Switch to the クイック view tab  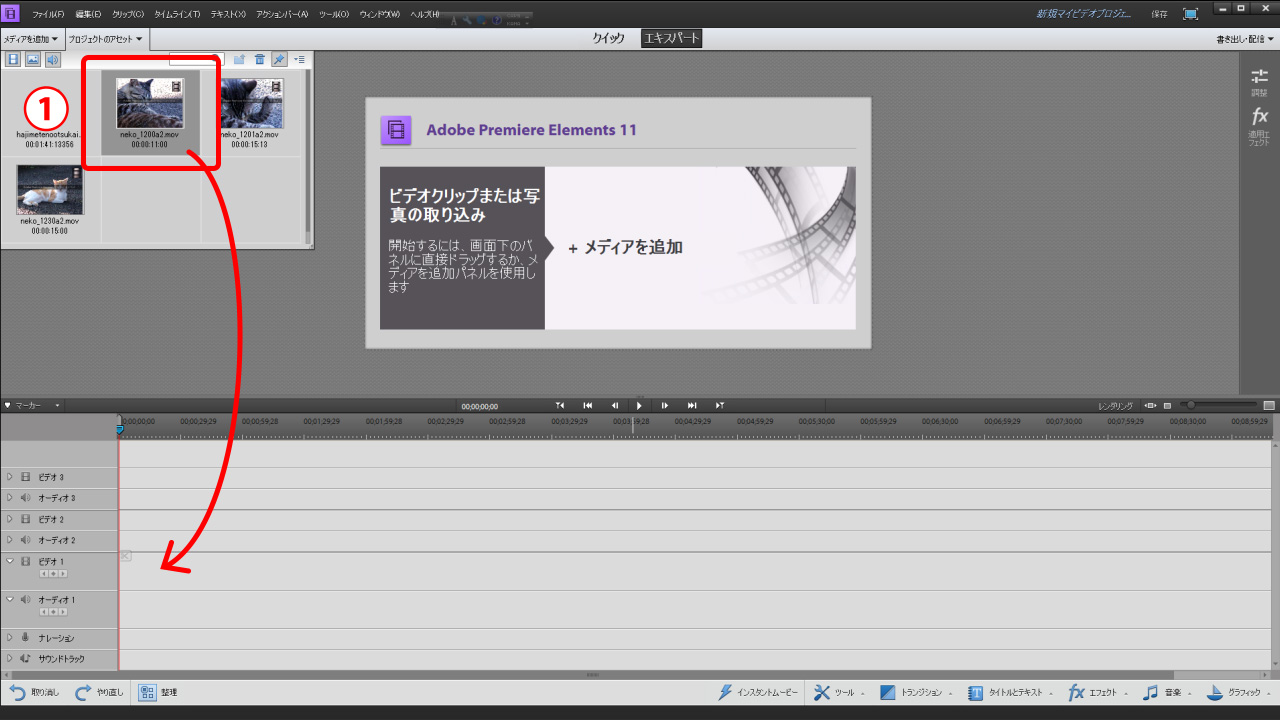pyautogui.click(x=608, y=38)
